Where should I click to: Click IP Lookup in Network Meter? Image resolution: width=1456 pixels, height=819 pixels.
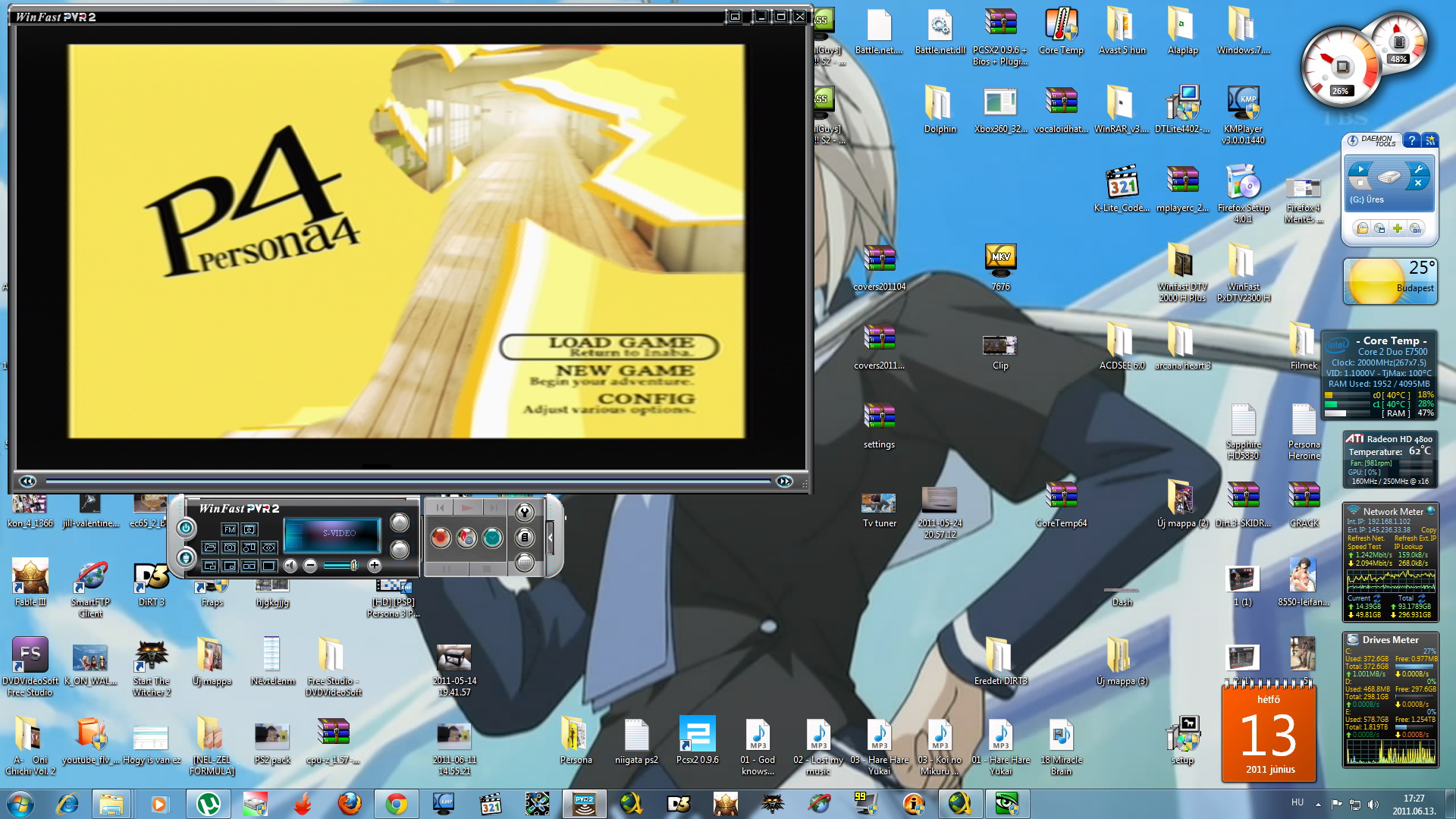(1408, 546)
